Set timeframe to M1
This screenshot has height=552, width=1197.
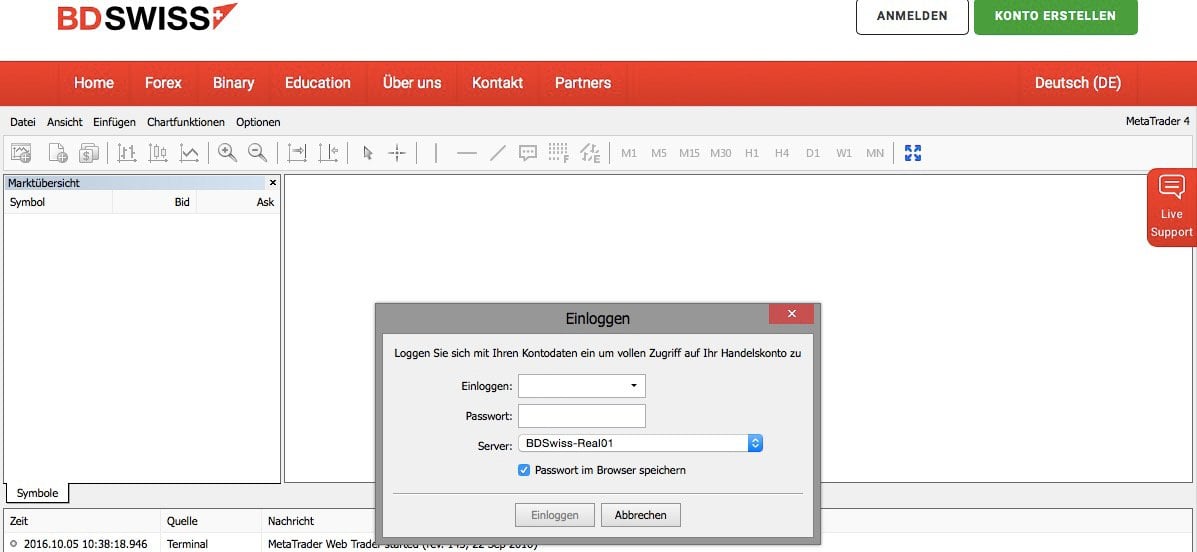click(629, 153)
